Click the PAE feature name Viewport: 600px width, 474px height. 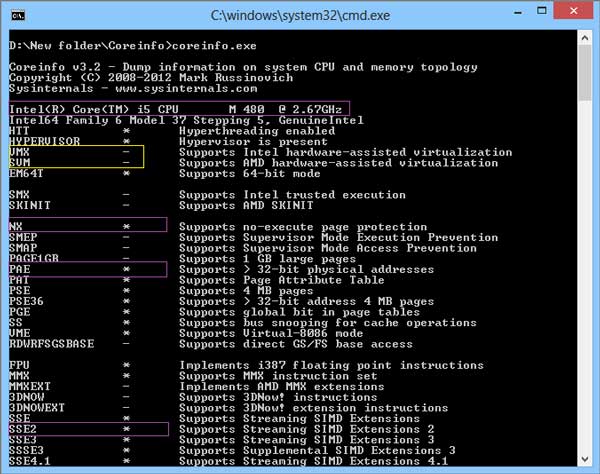pos(20,270)
